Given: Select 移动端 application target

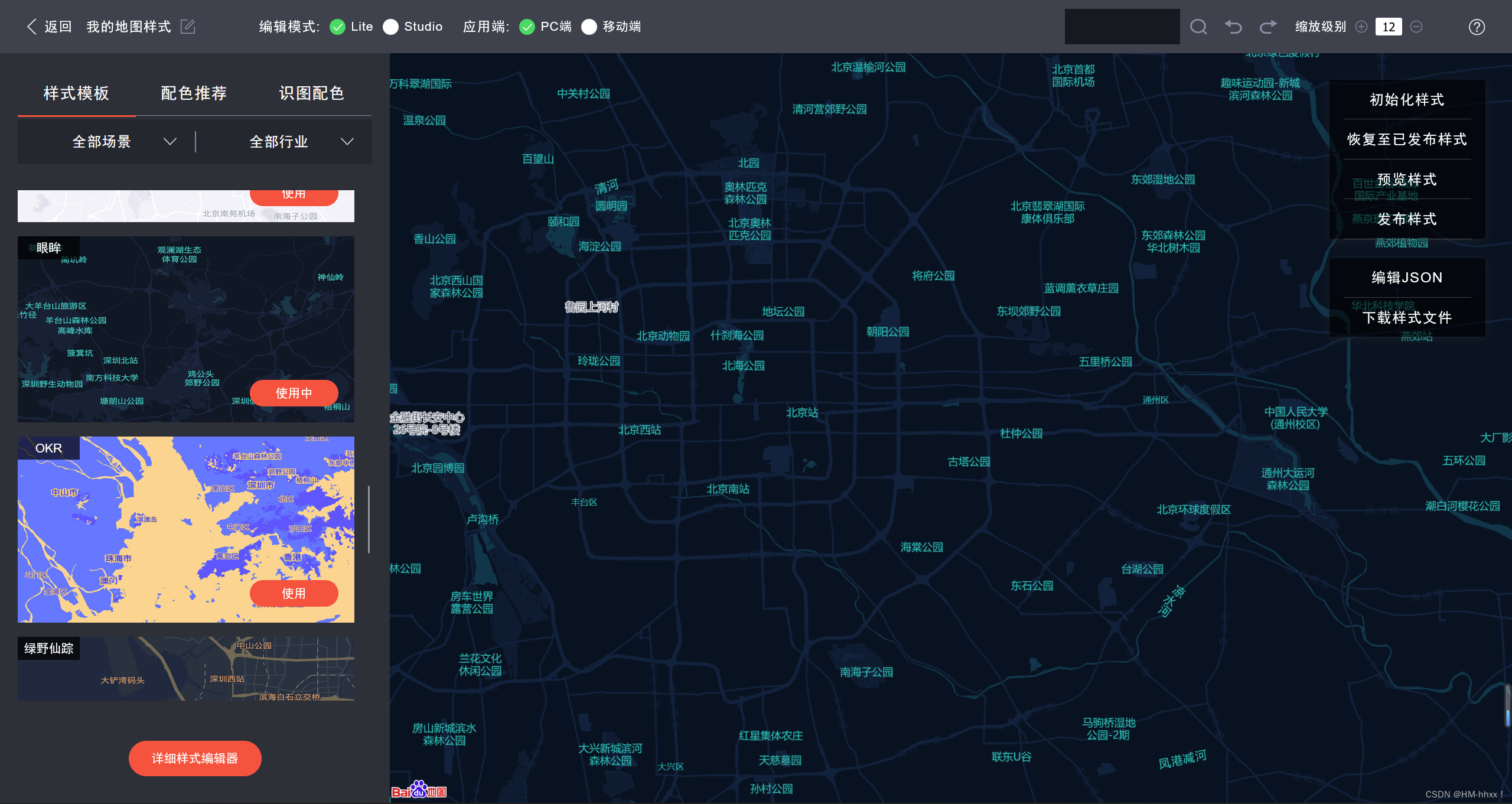Looking at the screenshot, I should pos(589,27).
